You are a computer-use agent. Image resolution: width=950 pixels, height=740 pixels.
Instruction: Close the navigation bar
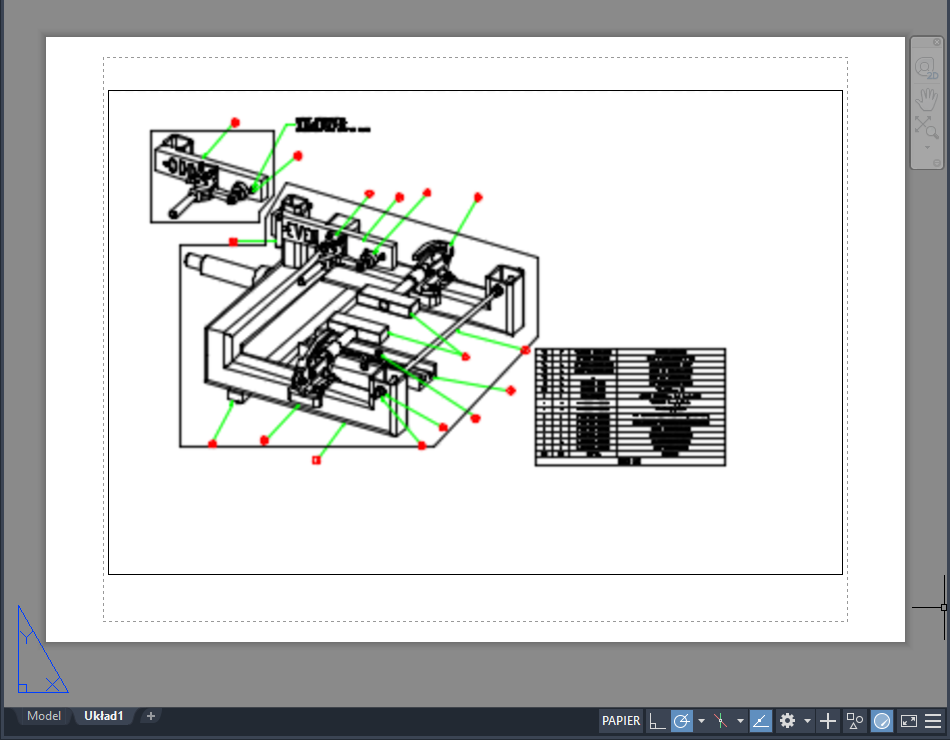click(937, 42)
